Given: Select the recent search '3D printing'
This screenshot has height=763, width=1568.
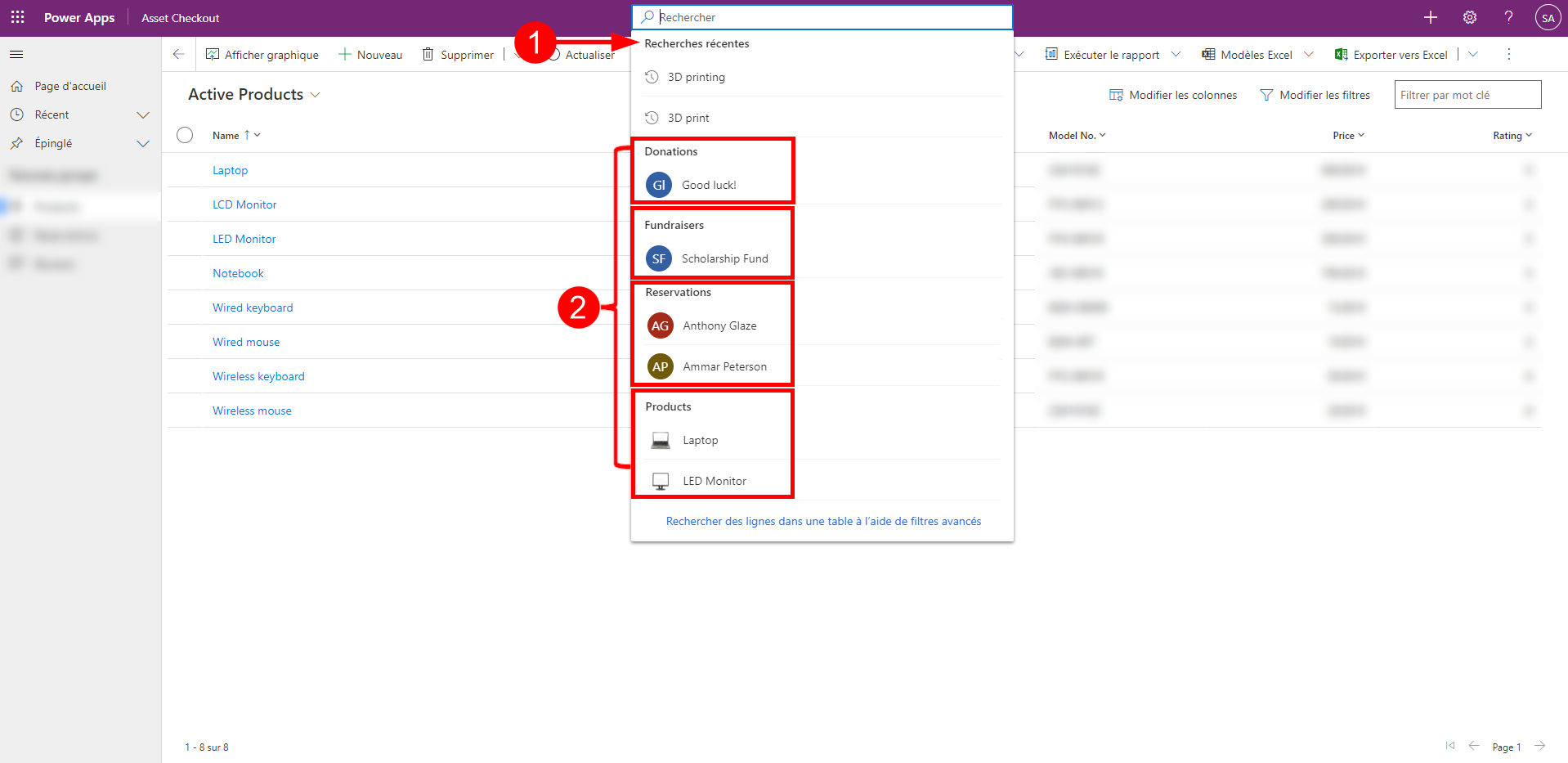Looking at the screenshot, I should (x=696, y=77).
